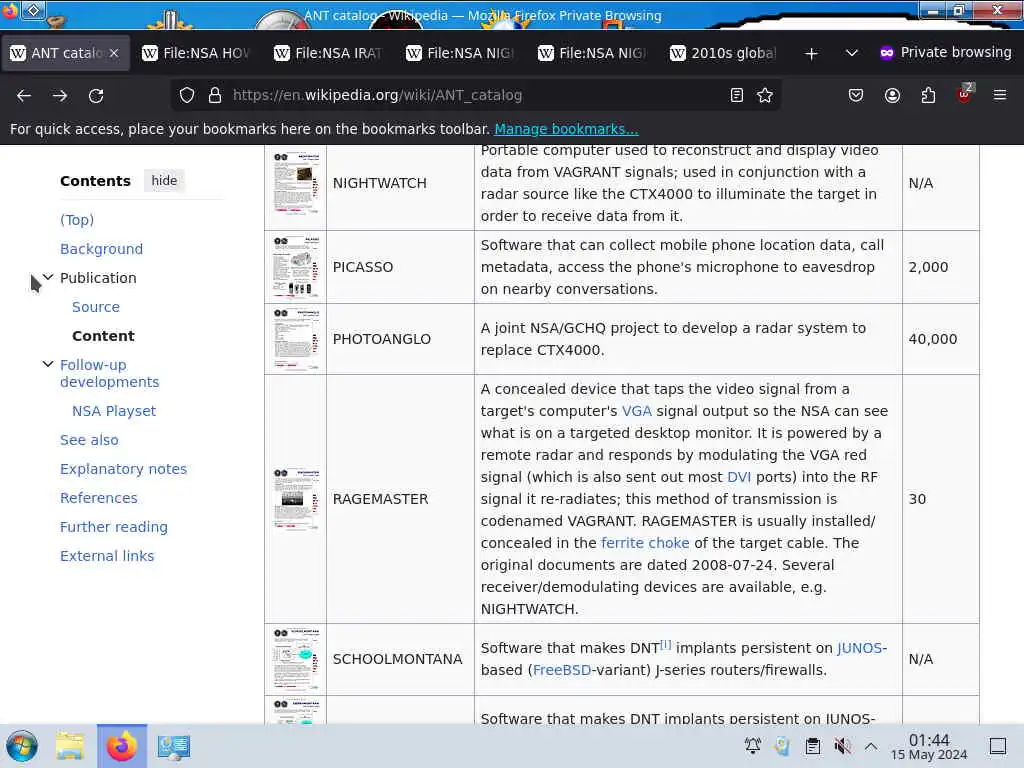Follow the FreeBSD link
1024x768 pixels.
[x=562, y=670]
